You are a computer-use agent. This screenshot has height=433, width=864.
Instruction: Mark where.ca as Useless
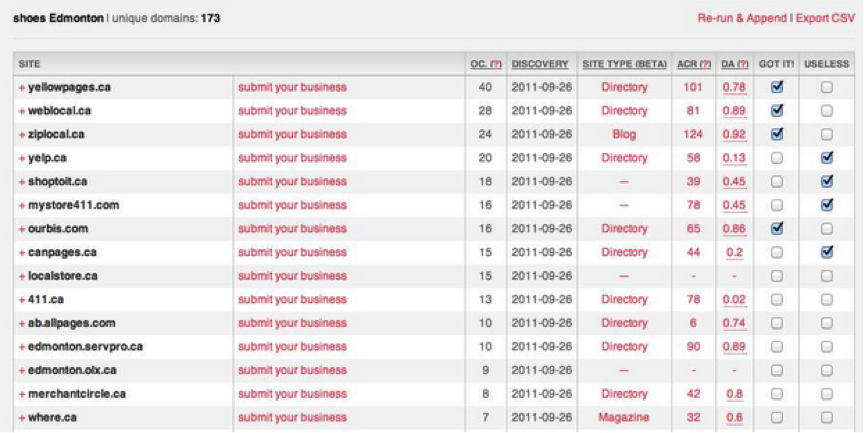pyautogui.click(x=827, y=418)
